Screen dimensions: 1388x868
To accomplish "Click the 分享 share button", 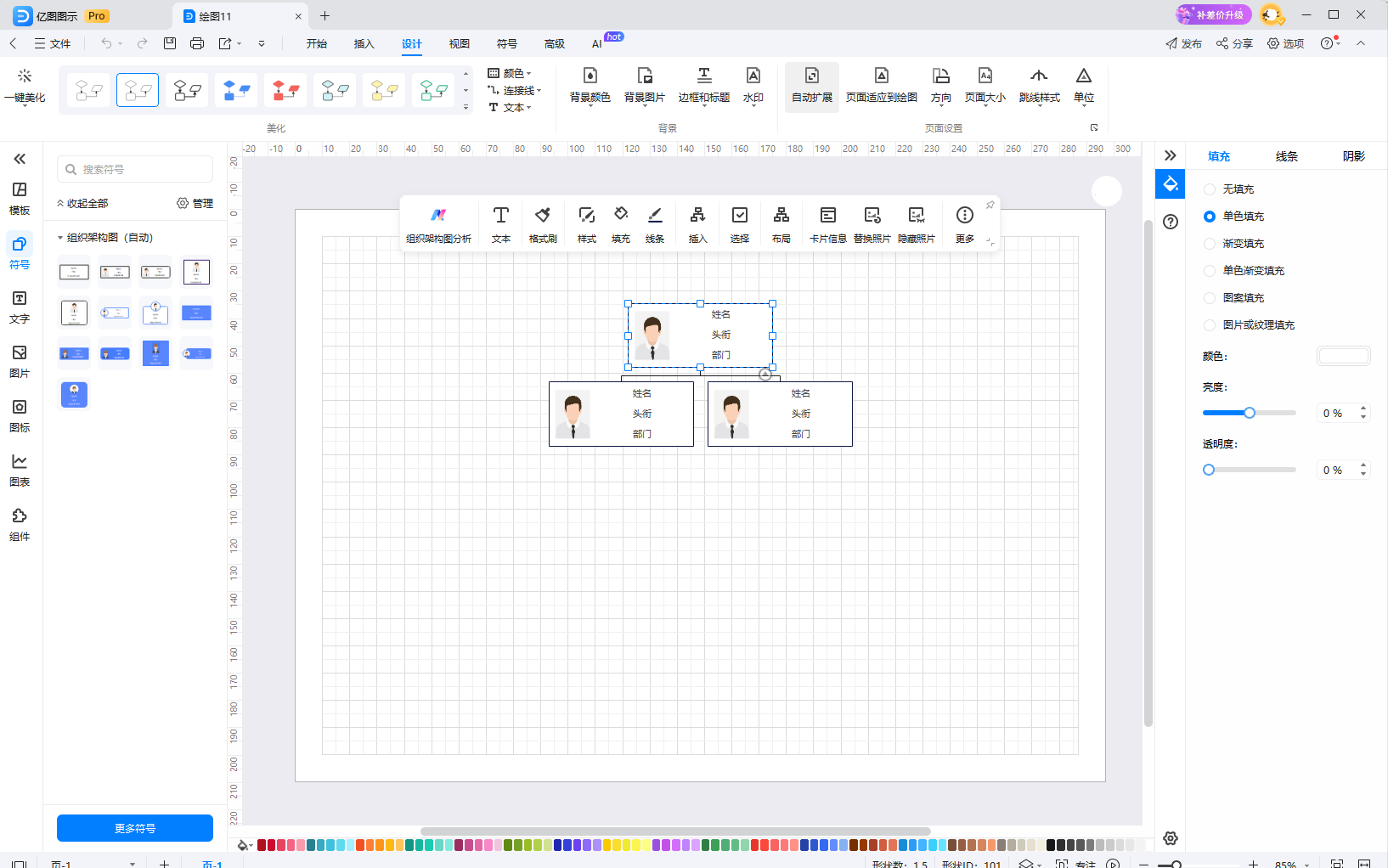I will pos(1234,43).
